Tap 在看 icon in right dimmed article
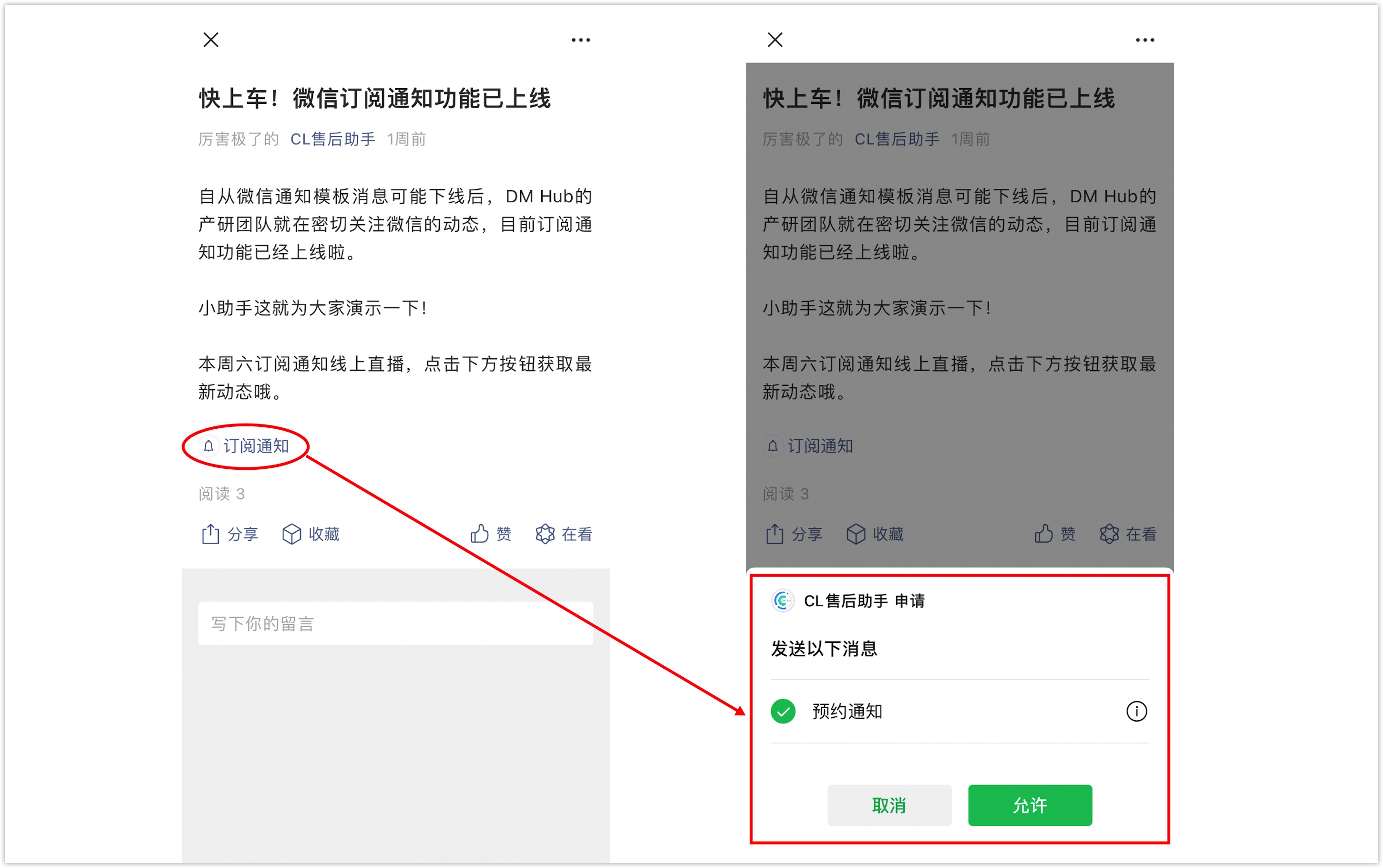1383x868 pixels. (x=1109, y=534)
